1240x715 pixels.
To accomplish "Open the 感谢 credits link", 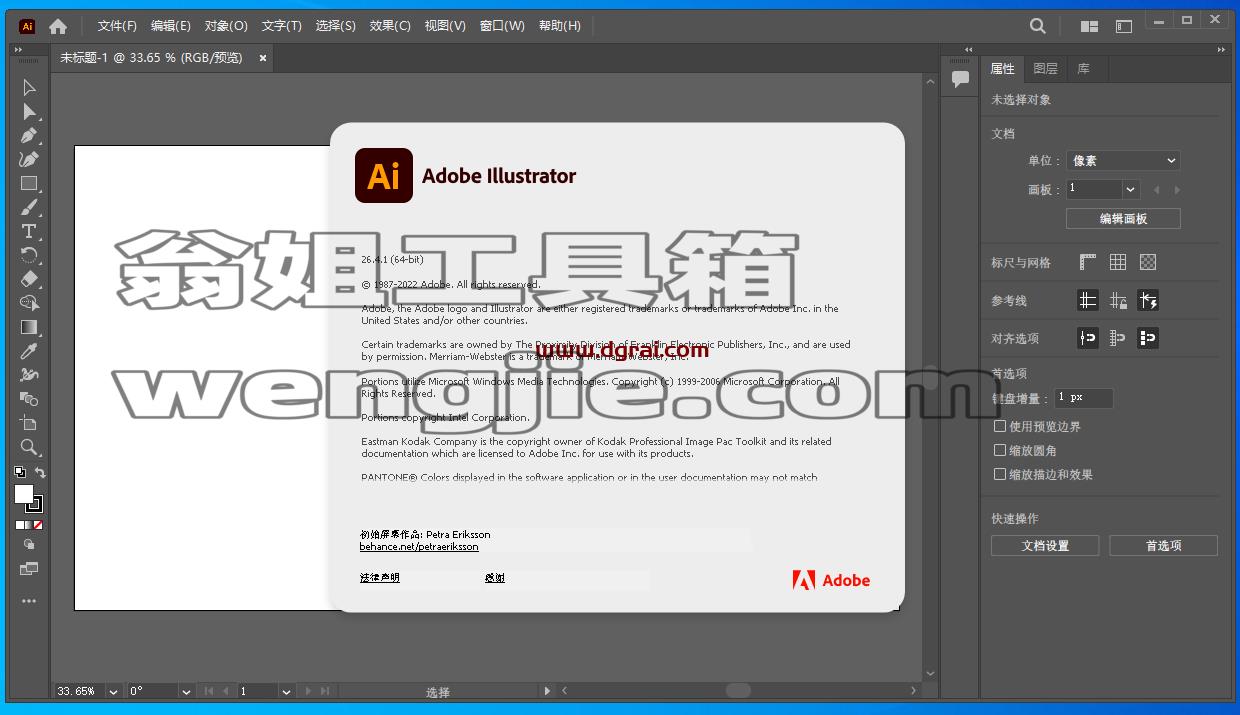I will (x=495, y=578).
